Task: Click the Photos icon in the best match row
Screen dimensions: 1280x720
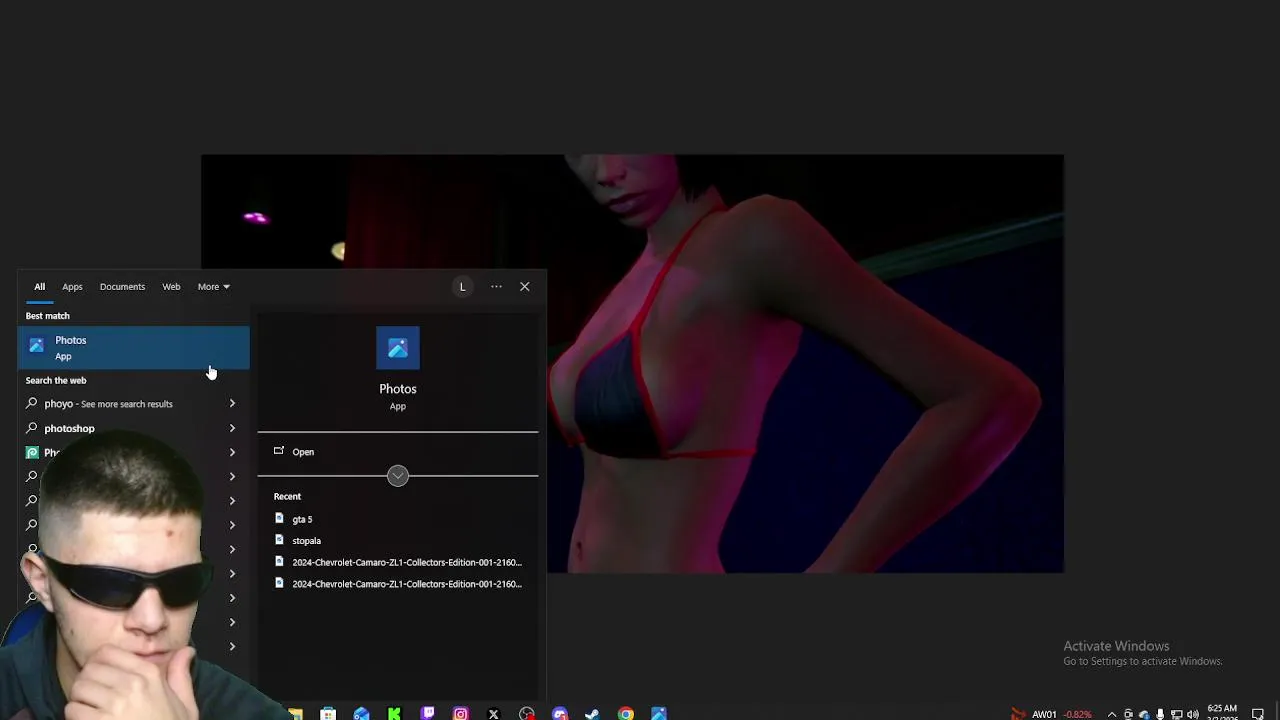Action: click(x=37, y=347)
